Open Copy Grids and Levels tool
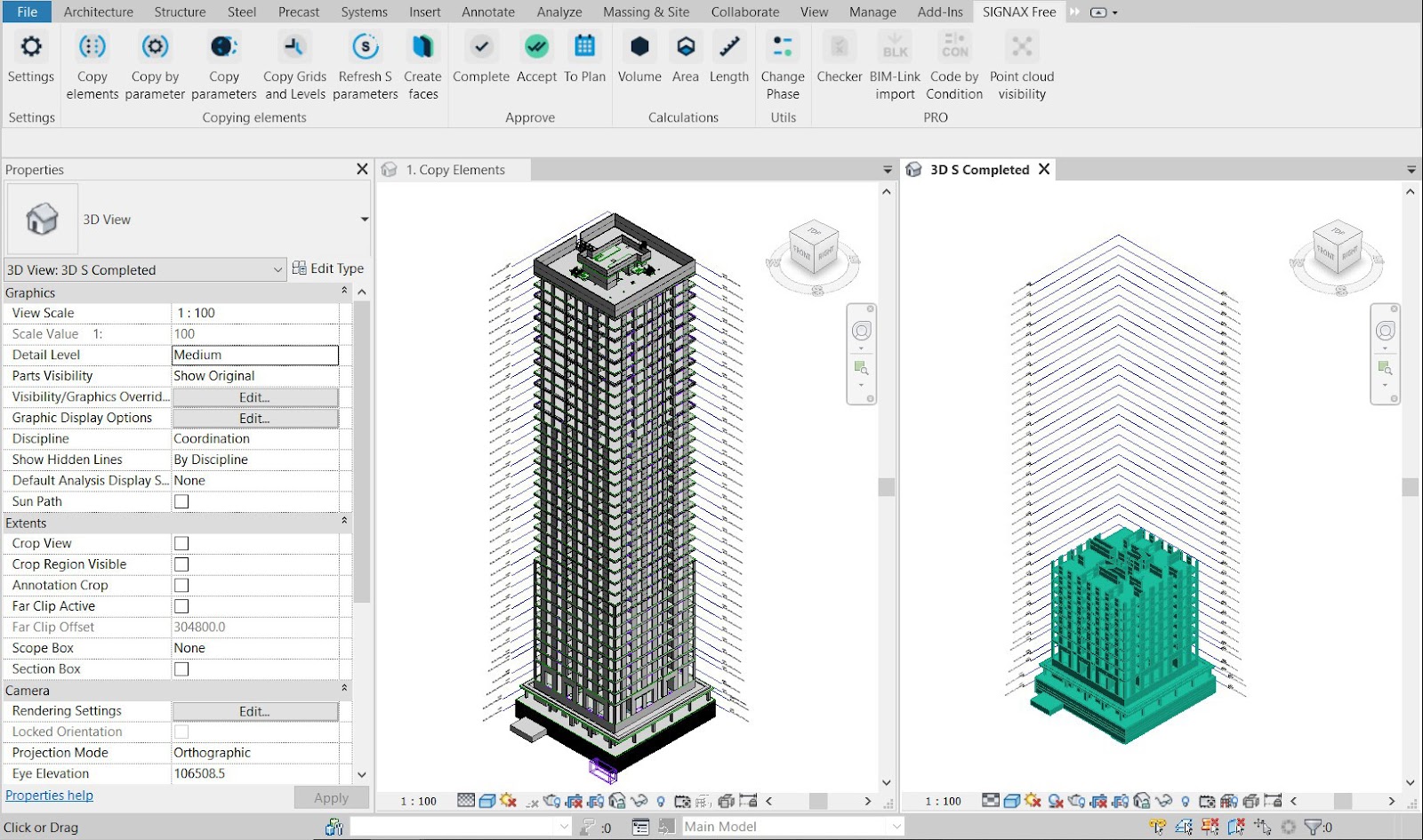The image size is (1423, 840). click(294, 47)
